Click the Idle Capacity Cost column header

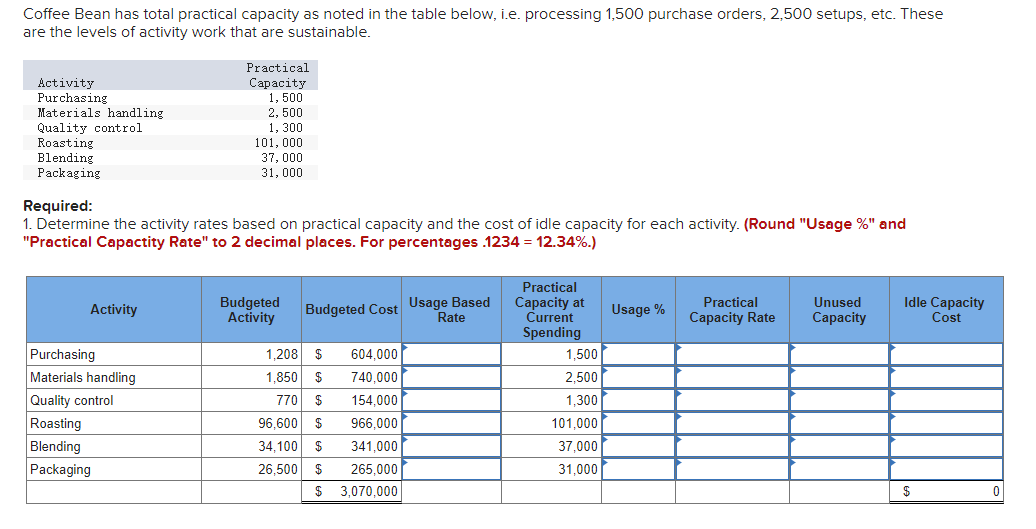point(946,310)
